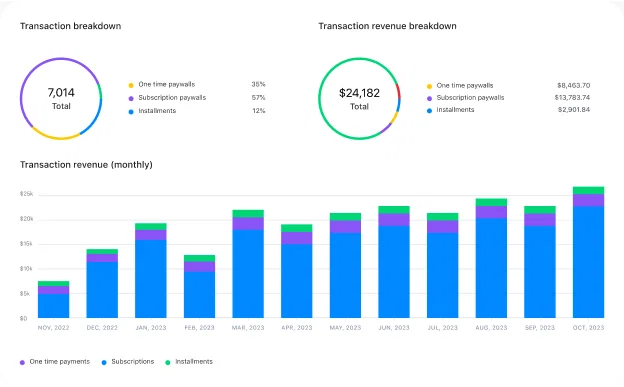Click the blue Subscriptions segment of MAR, 2023 bar
Viewport: 624px width, 387px height.
point(248,274)
